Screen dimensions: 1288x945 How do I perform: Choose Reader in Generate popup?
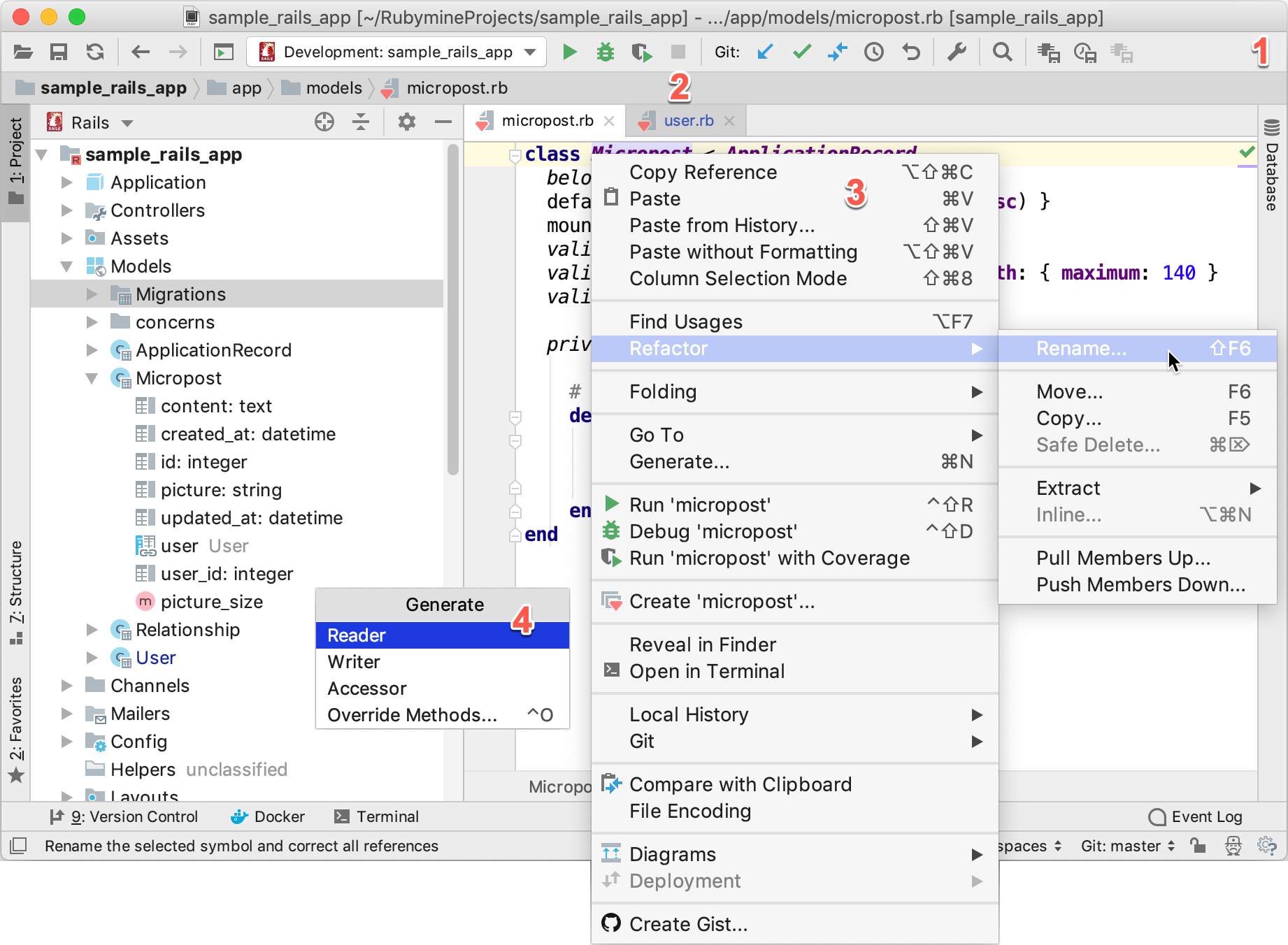tap(443, 635)
